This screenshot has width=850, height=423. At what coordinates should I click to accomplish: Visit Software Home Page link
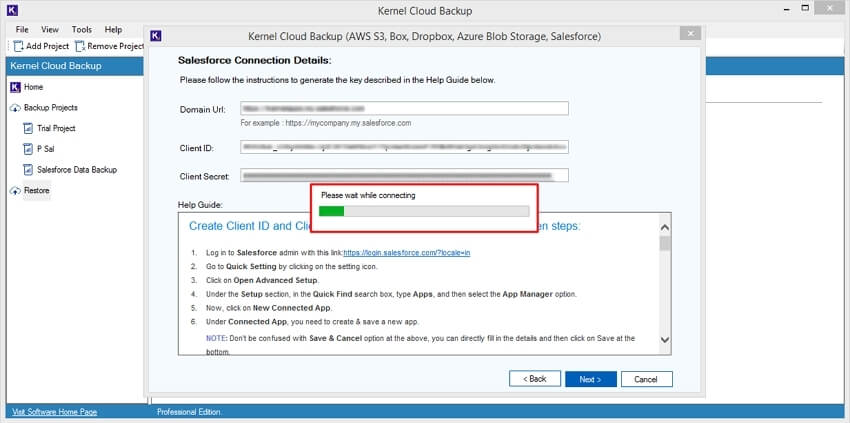pyautogui.click(x=55, y=412)
